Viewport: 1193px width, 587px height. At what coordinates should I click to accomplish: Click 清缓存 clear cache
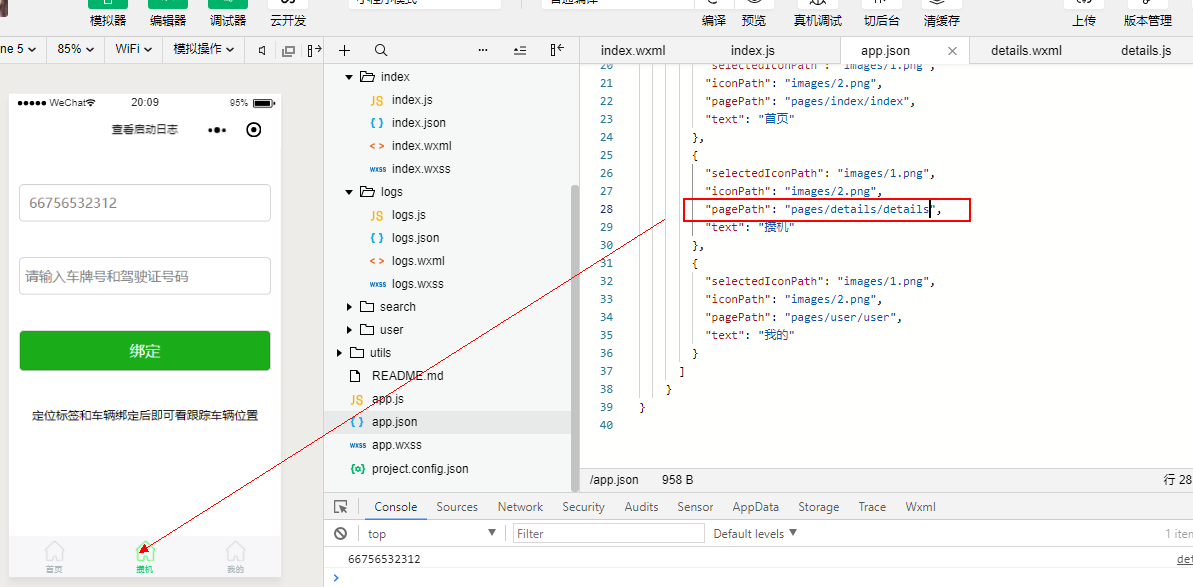pos(941,14)
